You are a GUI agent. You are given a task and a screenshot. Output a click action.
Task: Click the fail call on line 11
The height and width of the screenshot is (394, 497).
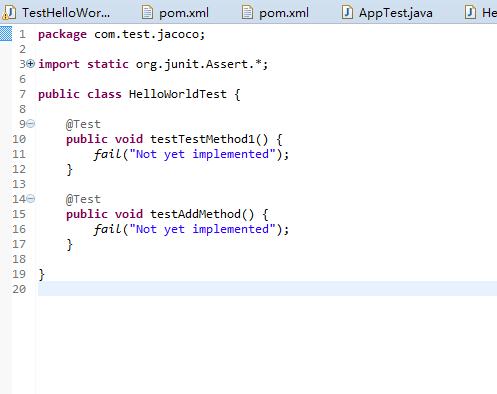click(x=107, y=154)
